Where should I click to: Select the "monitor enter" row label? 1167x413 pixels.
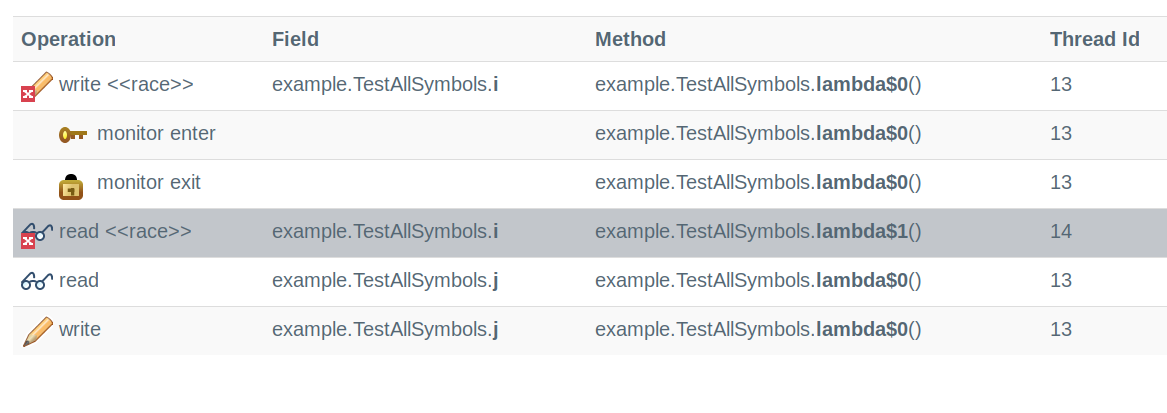click(x=156, y=134)
